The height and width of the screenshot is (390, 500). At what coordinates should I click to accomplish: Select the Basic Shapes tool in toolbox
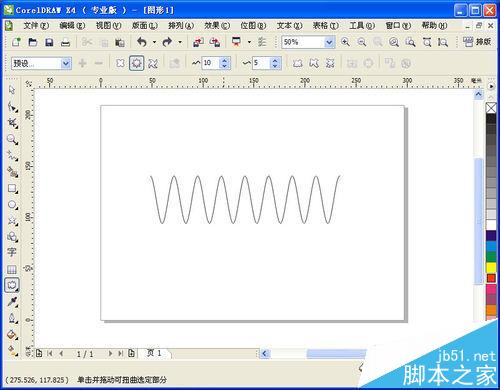12,237
